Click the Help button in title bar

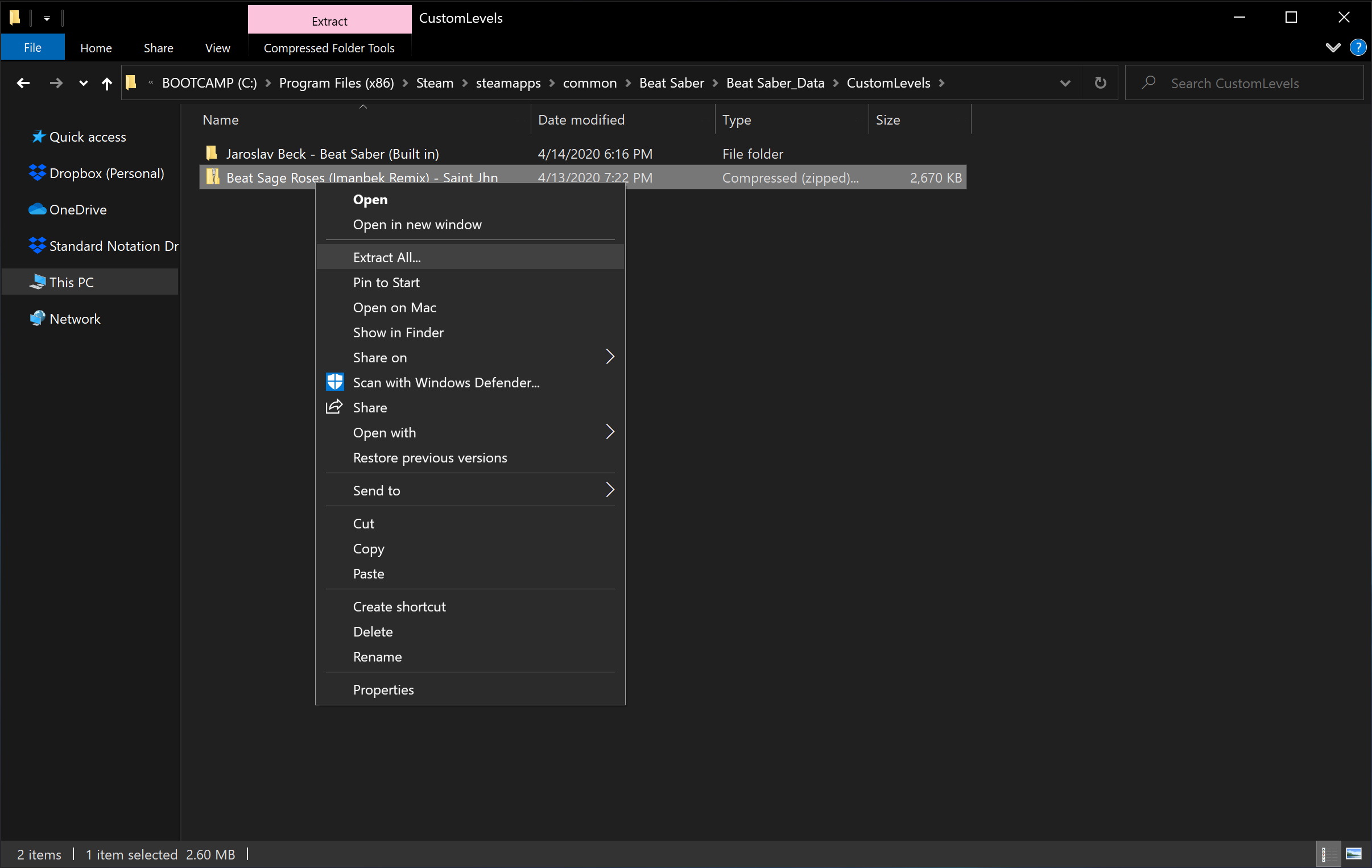(x=1357, y=47)
